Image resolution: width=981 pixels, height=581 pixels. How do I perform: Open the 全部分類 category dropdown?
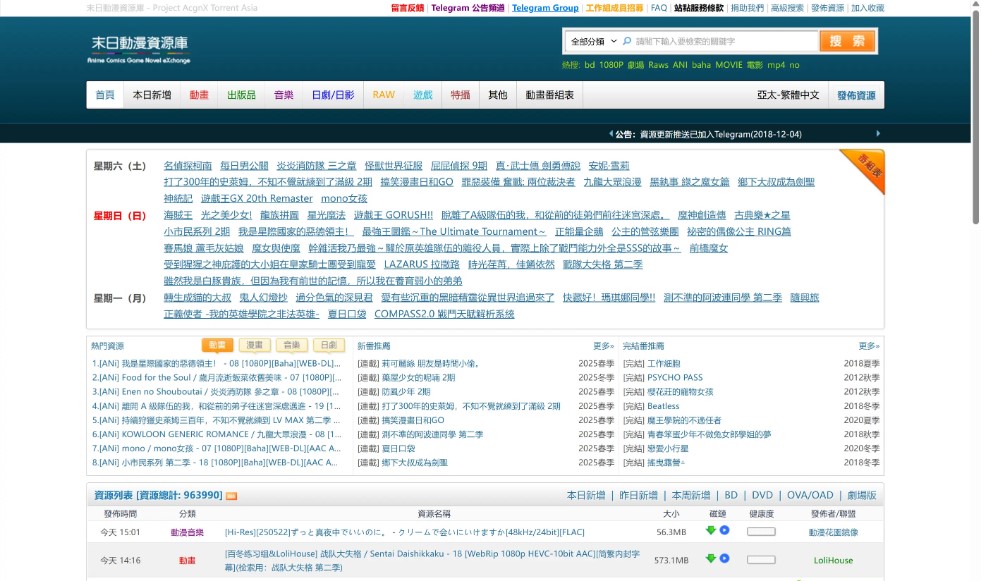click(591, 42)
